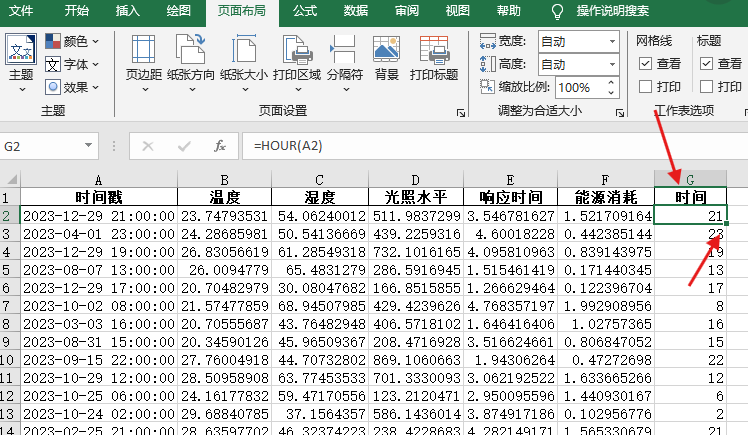Click the 页边距 margins icon
The height and width of the screenshot is (435, 748).
click(144, 49)
